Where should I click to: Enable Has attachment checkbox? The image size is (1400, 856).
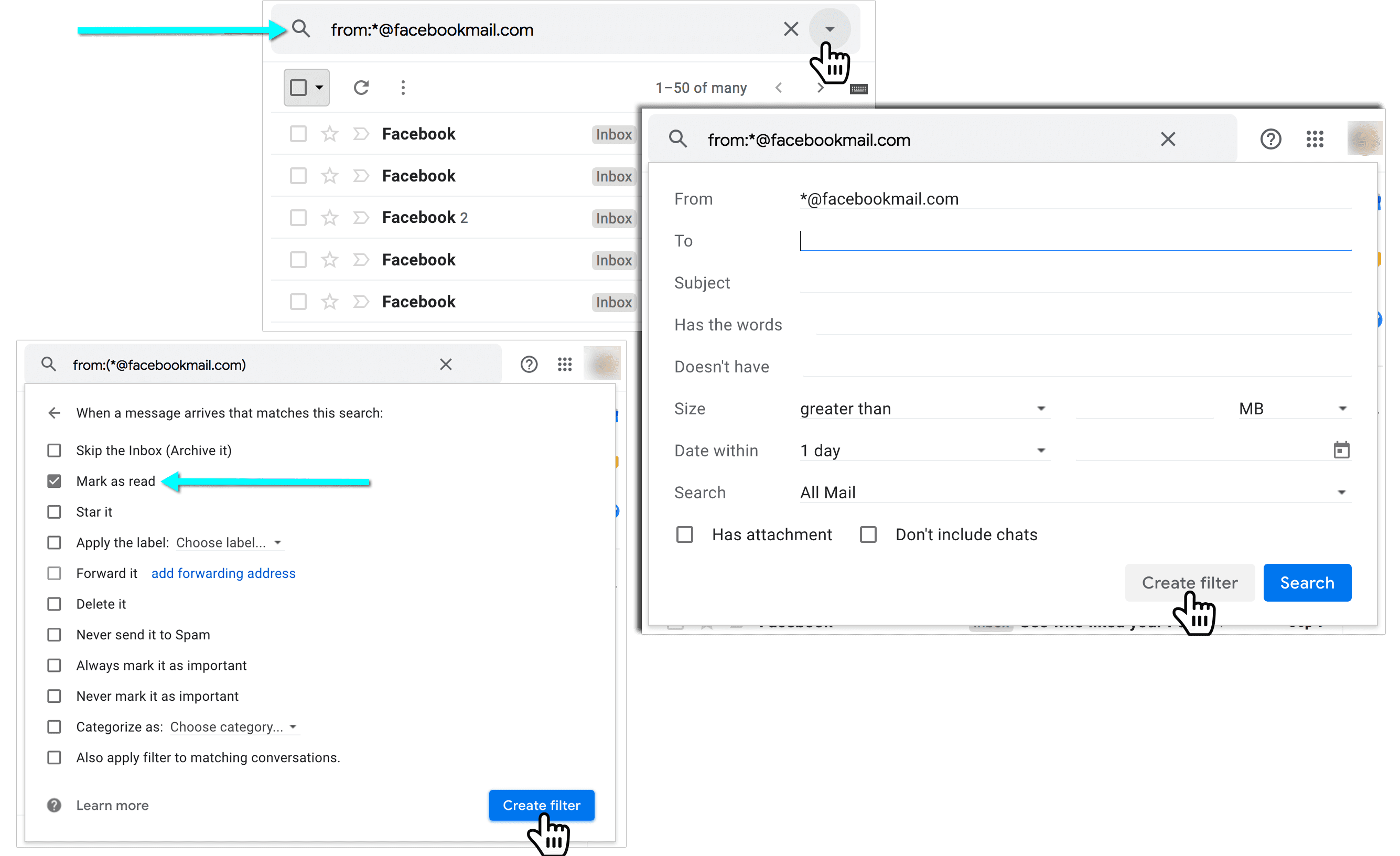click(x=685, y=534)
